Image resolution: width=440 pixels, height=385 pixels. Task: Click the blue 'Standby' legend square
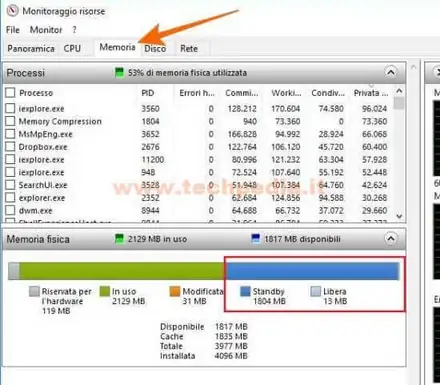[x=245, y=291]
